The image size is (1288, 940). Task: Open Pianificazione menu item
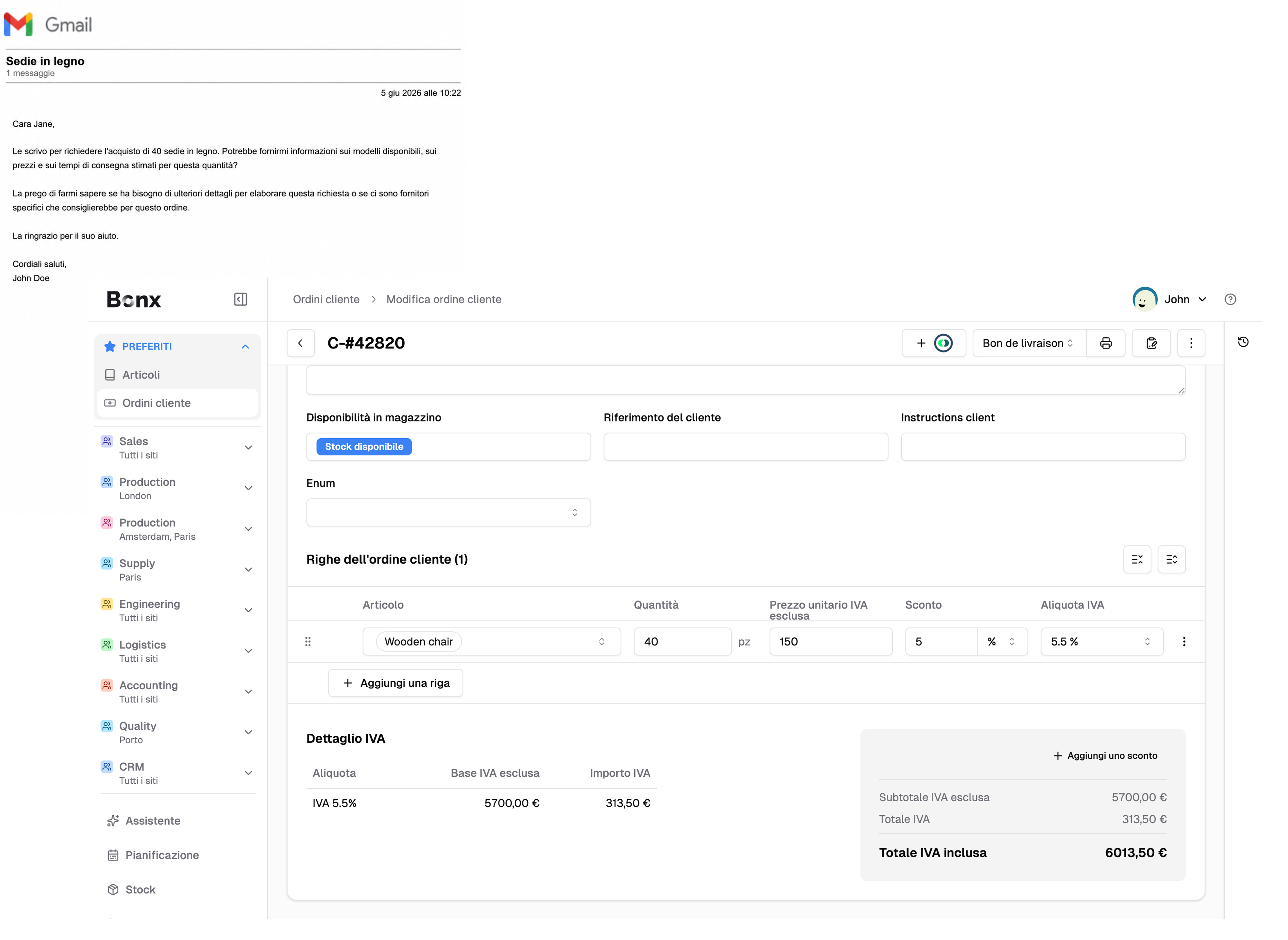pos(153,855)
